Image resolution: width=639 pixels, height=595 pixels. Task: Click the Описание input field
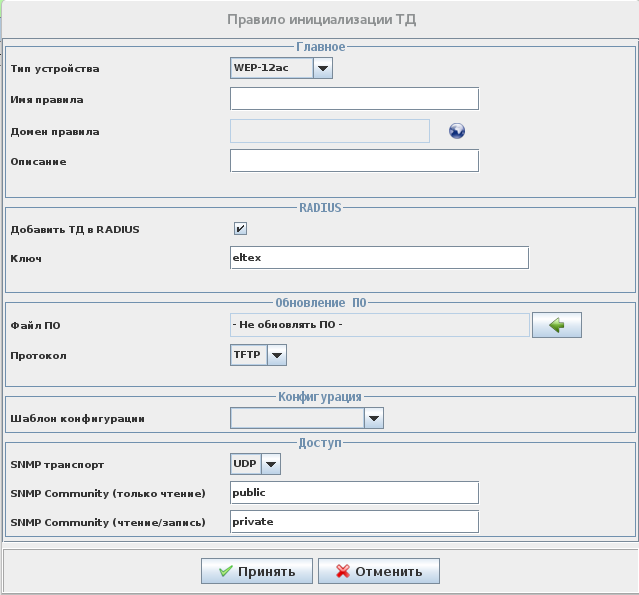pos(354,161)
